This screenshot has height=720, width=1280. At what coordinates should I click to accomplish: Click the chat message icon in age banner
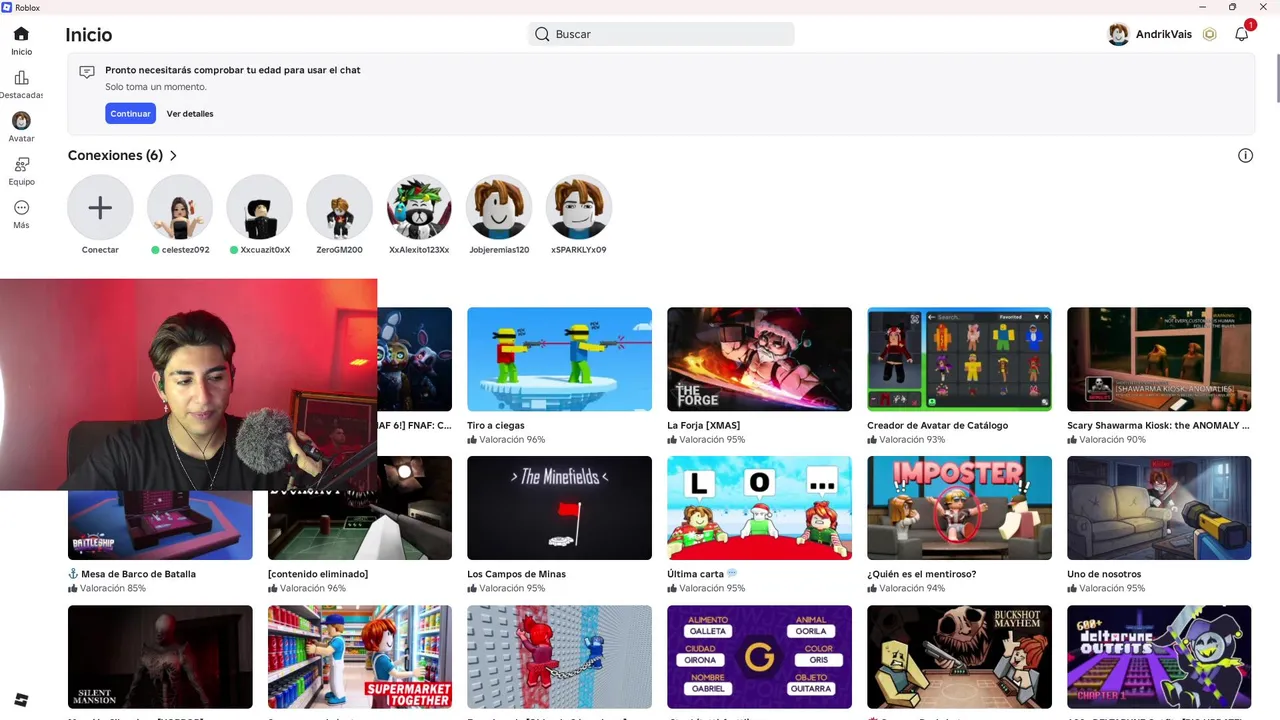tap(87, 72)
